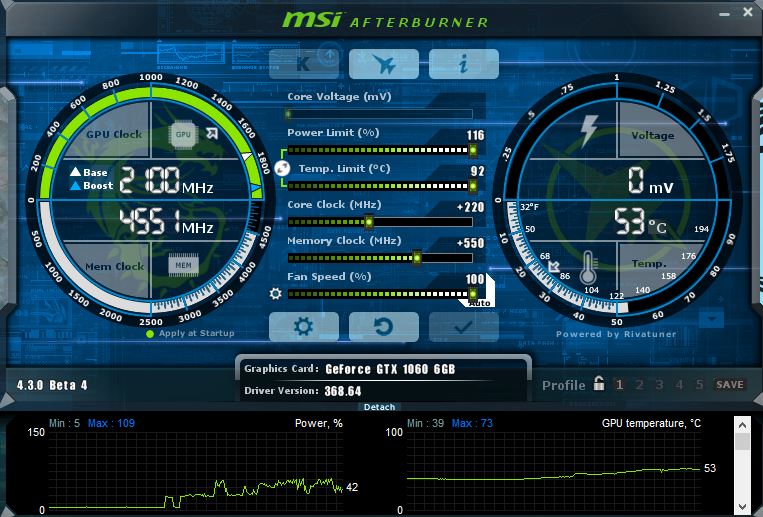Click the airplane OC scanner button
This screenshot has width=763, height=517.
384,64
